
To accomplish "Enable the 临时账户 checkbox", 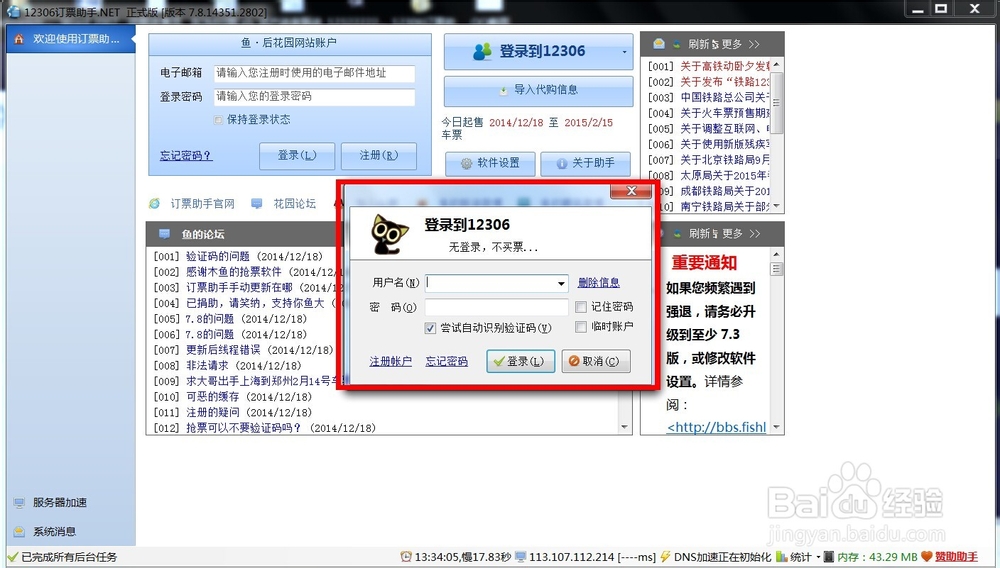I will click(580, 326).
